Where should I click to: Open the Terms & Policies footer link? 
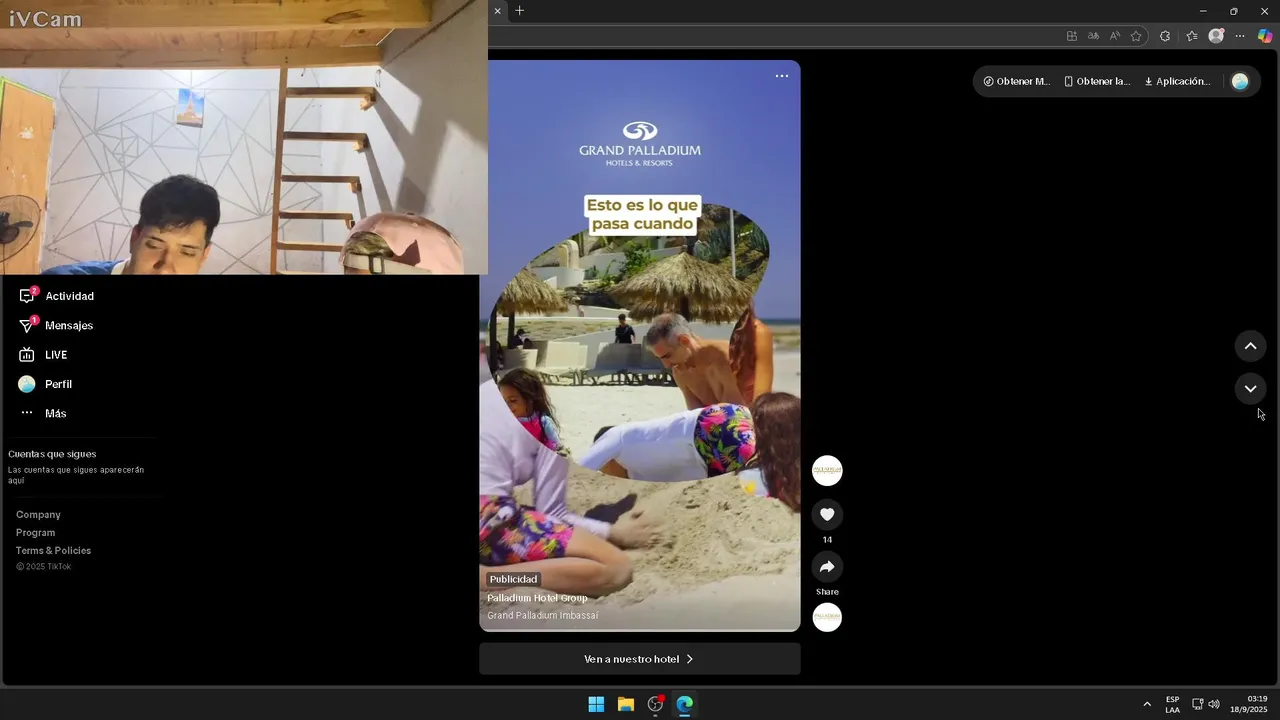(x=53, y=551)
